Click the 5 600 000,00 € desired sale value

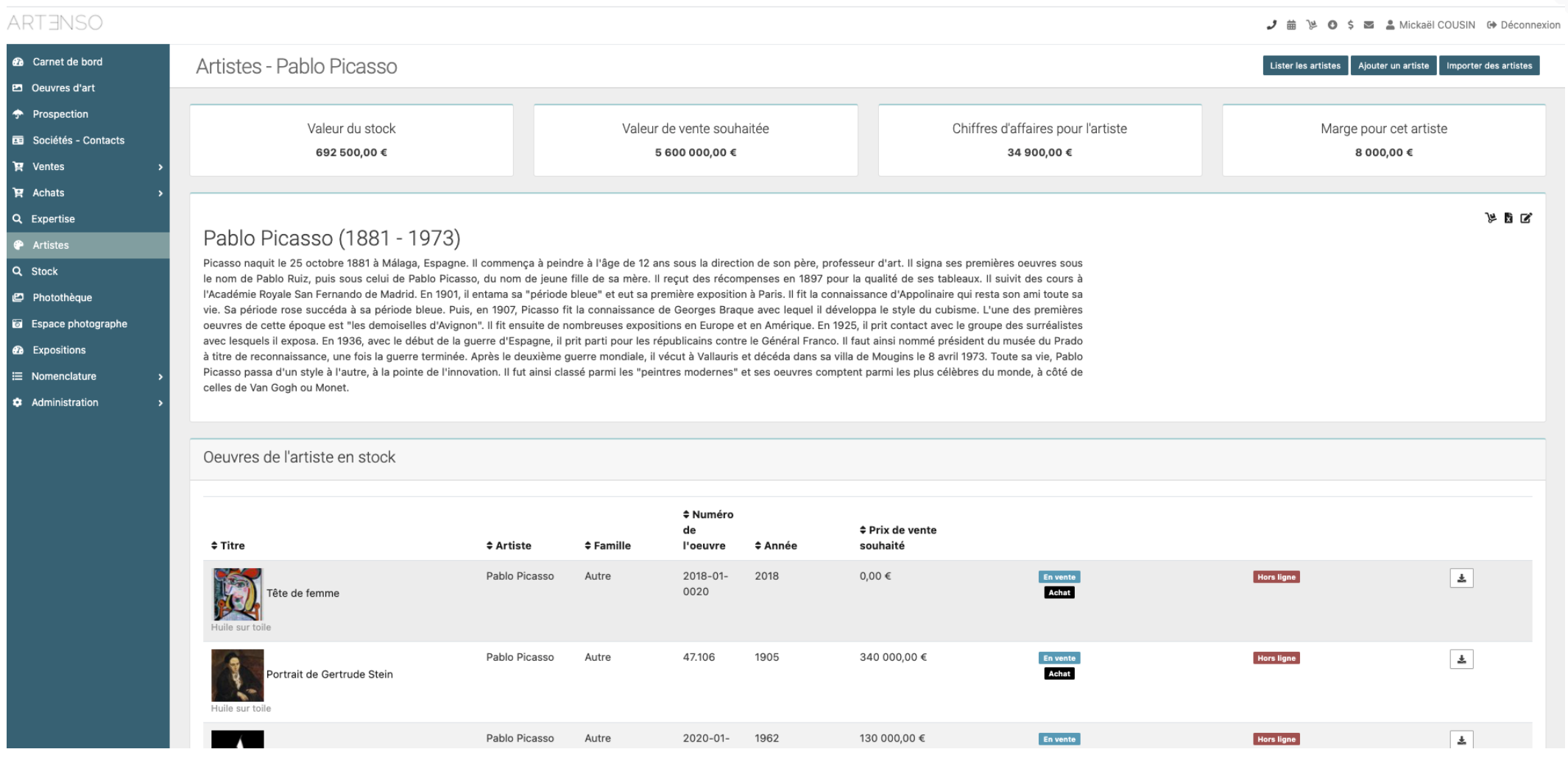coord(696,152)
